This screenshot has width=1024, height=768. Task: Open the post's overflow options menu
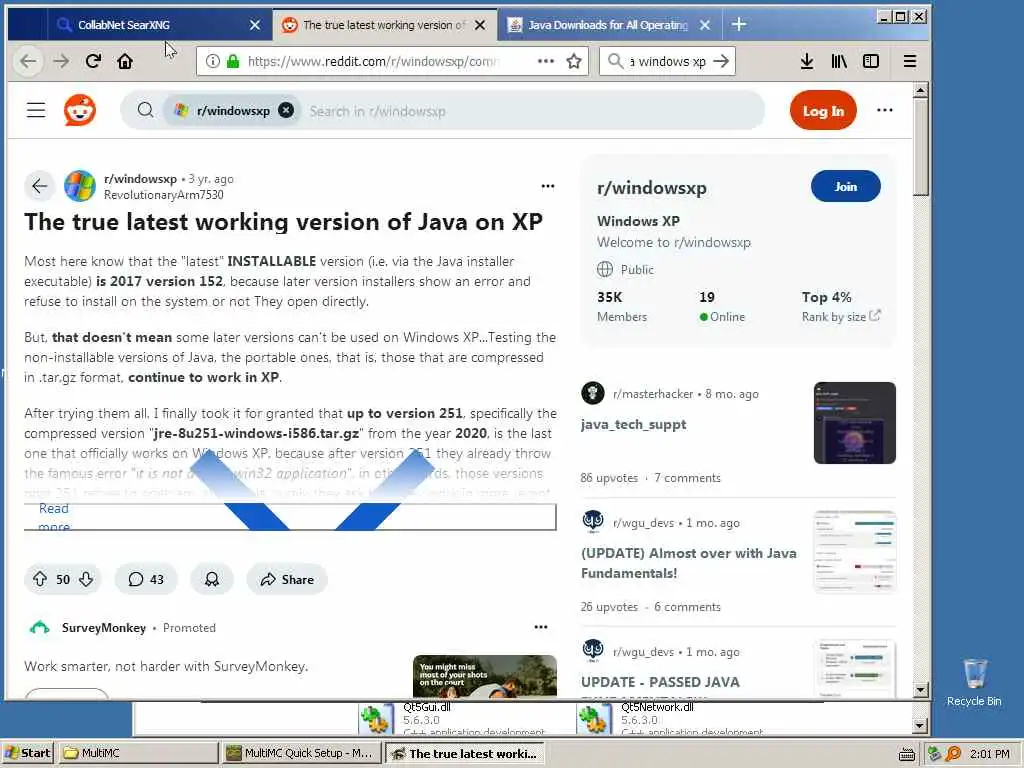click(x=548, y=186)
